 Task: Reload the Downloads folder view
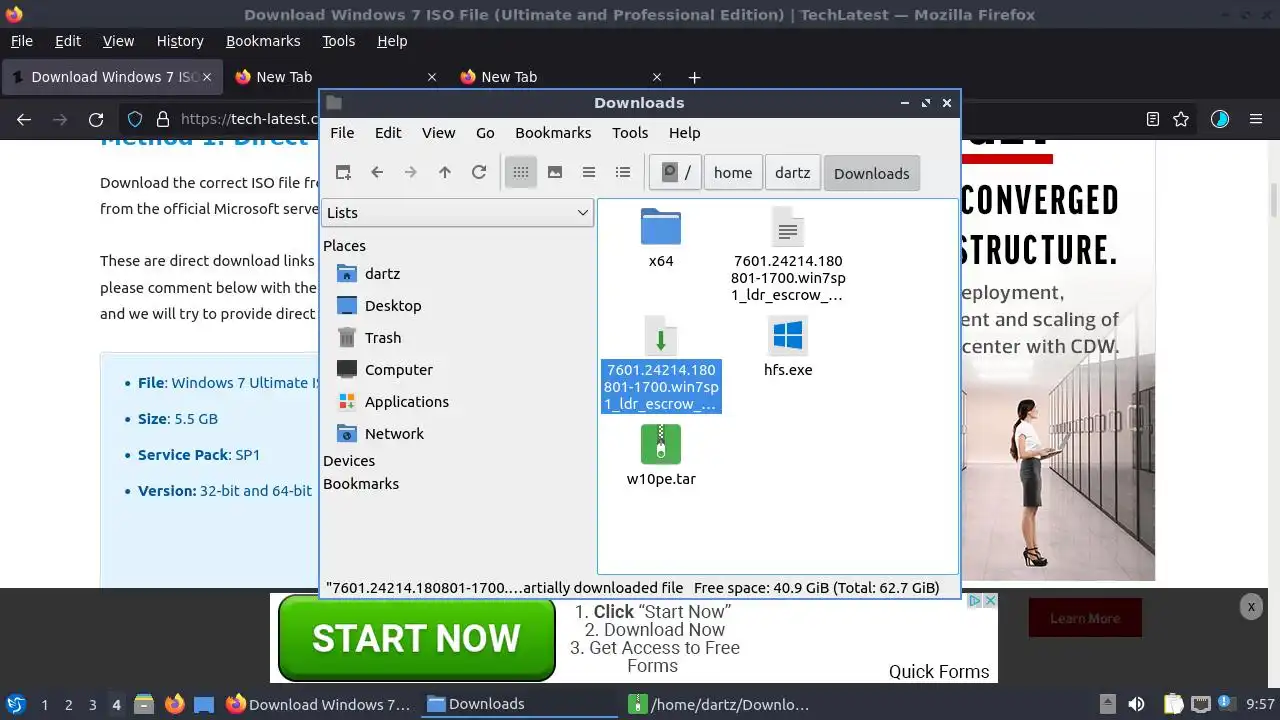coord(479,172)
